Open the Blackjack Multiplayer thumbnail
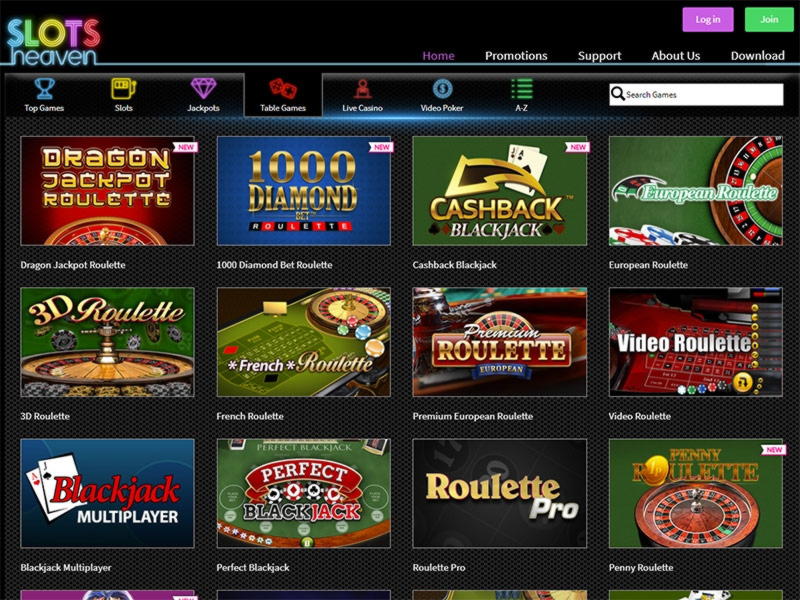The width and height of the screenshot is (800, 600). coord(107,493)
